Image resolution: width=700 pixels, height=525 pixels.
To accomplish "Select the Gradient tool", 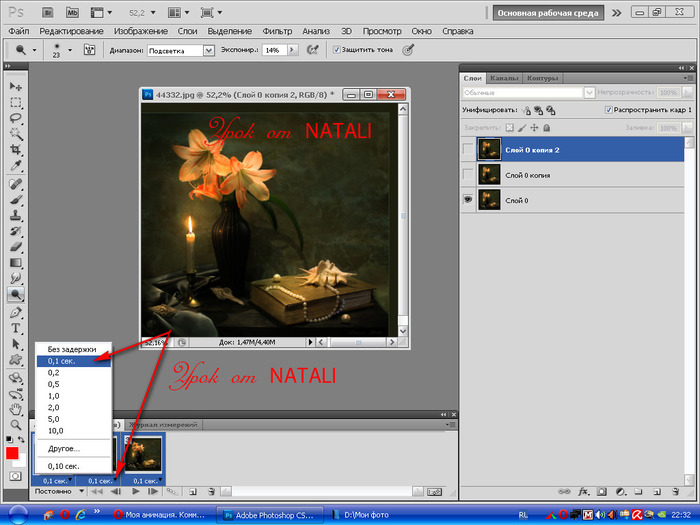I will [16, 262].
